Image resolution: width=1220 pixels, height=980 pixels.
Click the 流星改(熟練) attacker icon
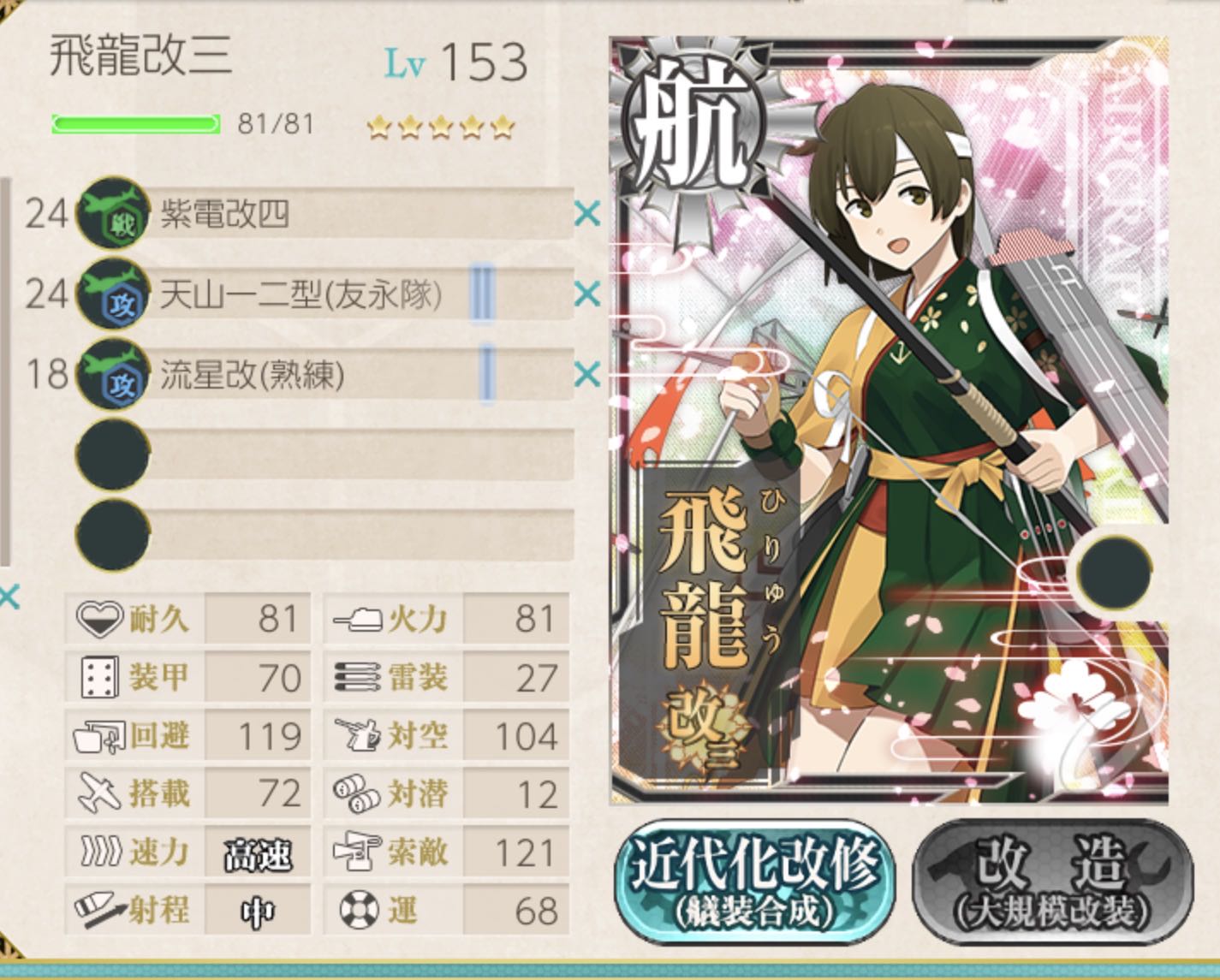coord(112,374)
